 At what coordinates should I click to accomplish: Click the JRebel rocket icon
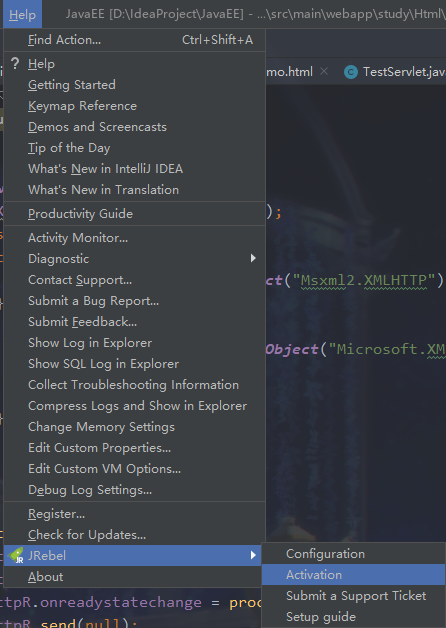16,556
